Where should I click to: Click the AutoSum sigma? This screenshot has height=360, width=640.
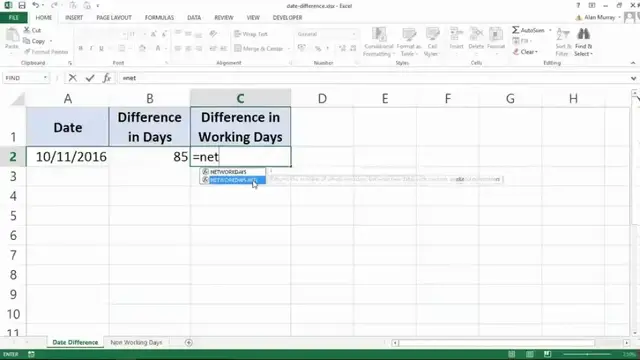coord(516,30)
